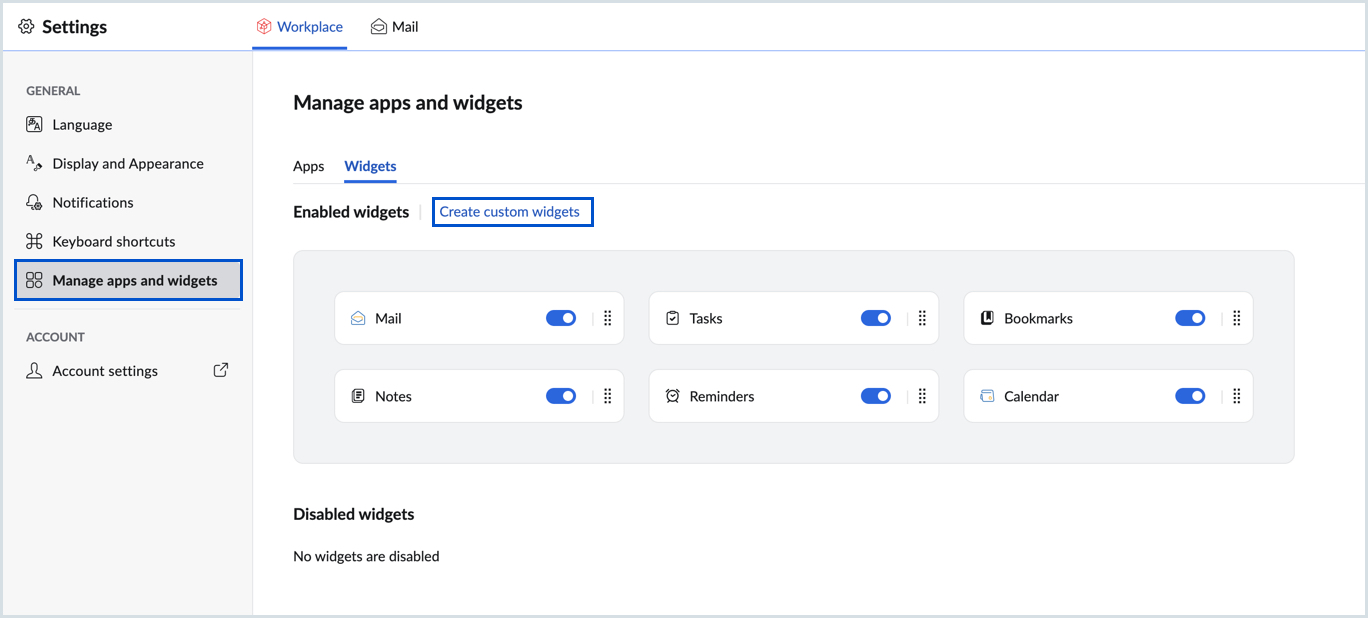1368x618 pixels.
Task: Select the Workplace tab at top
Action: click(x=300, y=27)
